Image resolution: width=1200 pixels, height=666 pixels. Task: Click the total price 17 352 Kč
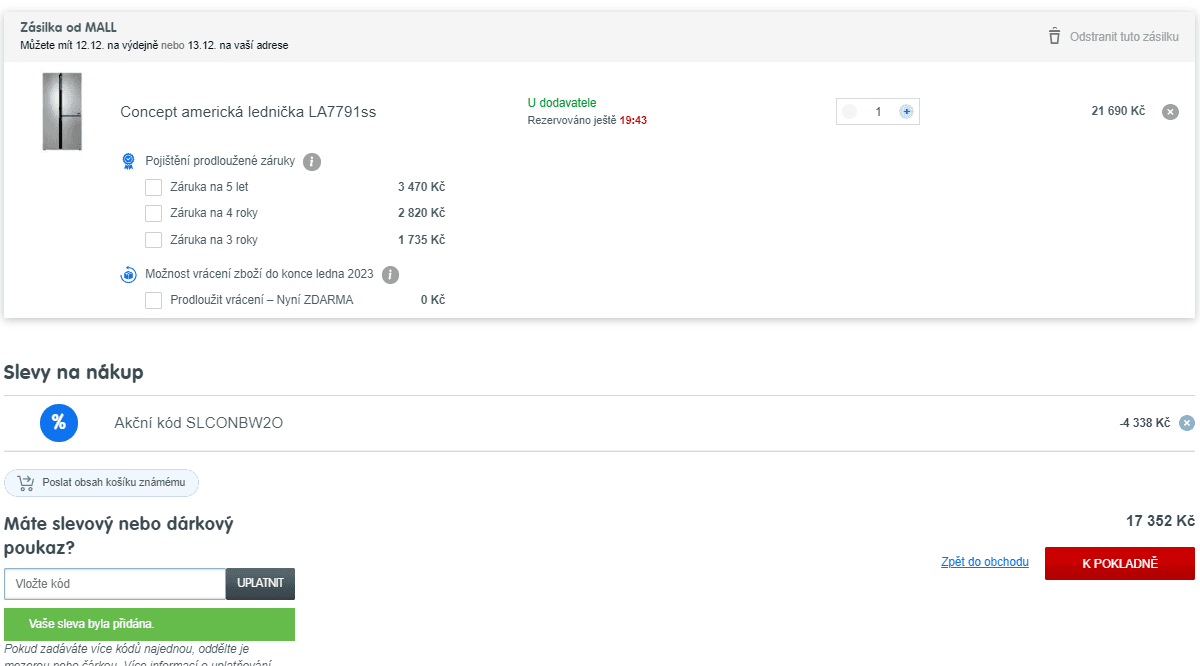point(1160,521)
